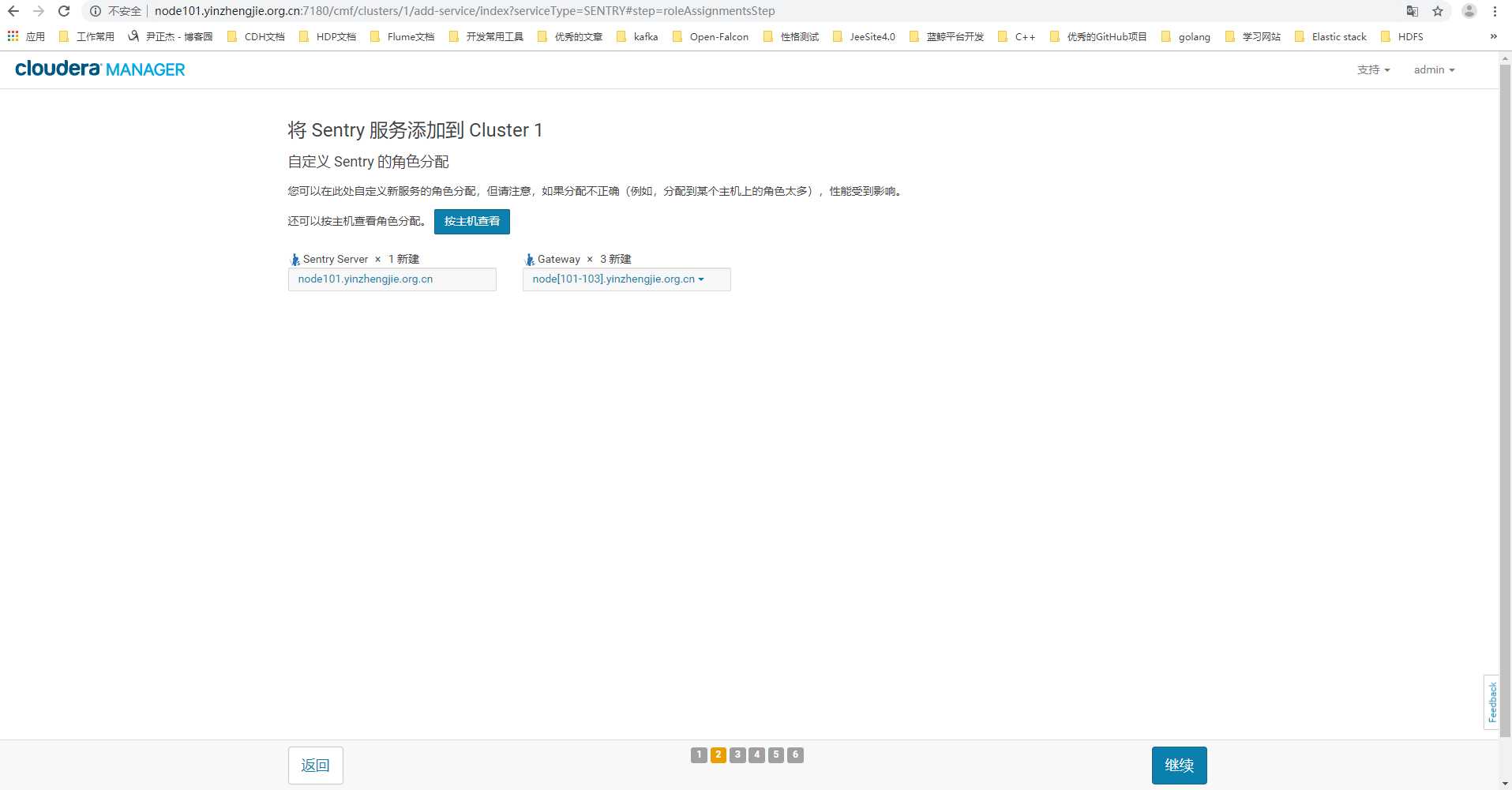Open the 开发常用工具 bookmark folder
This screenshot has width=1512, height=790.
486,36
